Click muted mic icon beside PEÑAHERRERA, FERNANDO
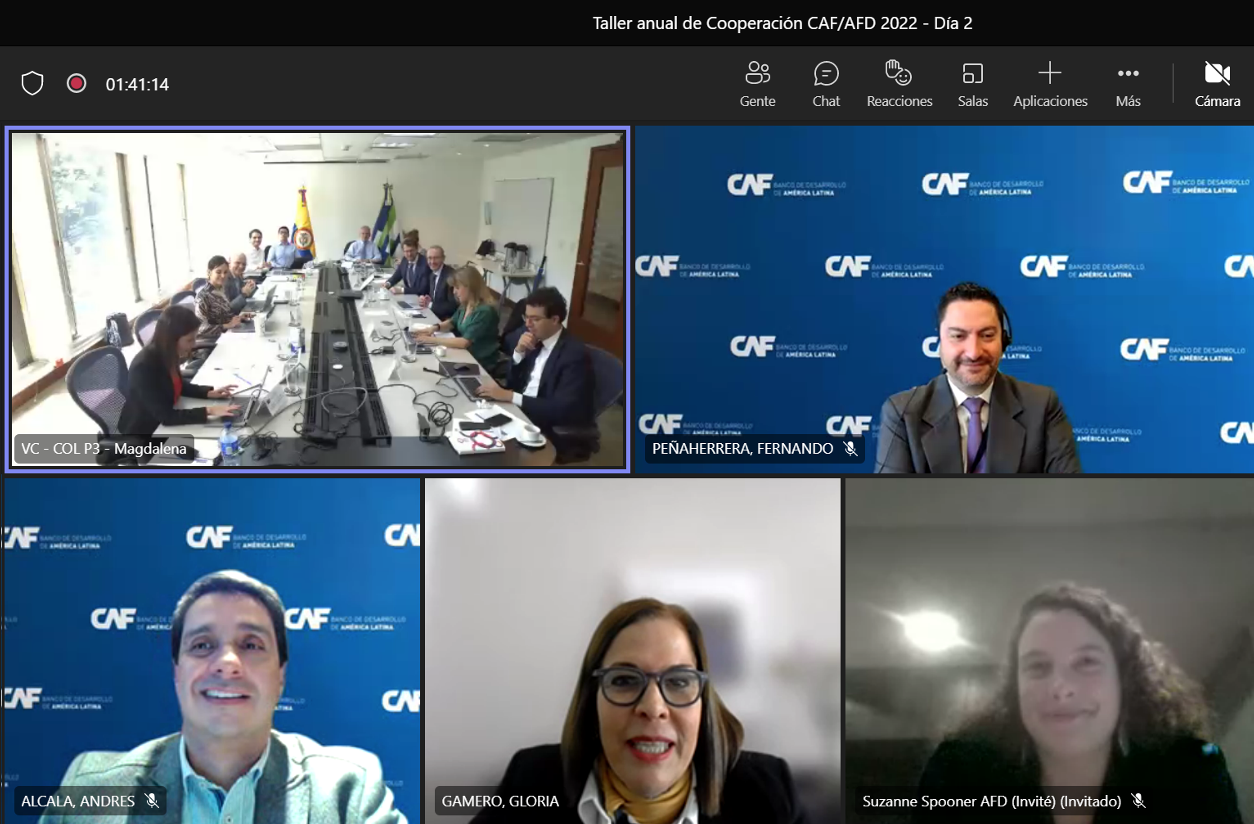Screen dimensions: 1254x824 (850, 449)
